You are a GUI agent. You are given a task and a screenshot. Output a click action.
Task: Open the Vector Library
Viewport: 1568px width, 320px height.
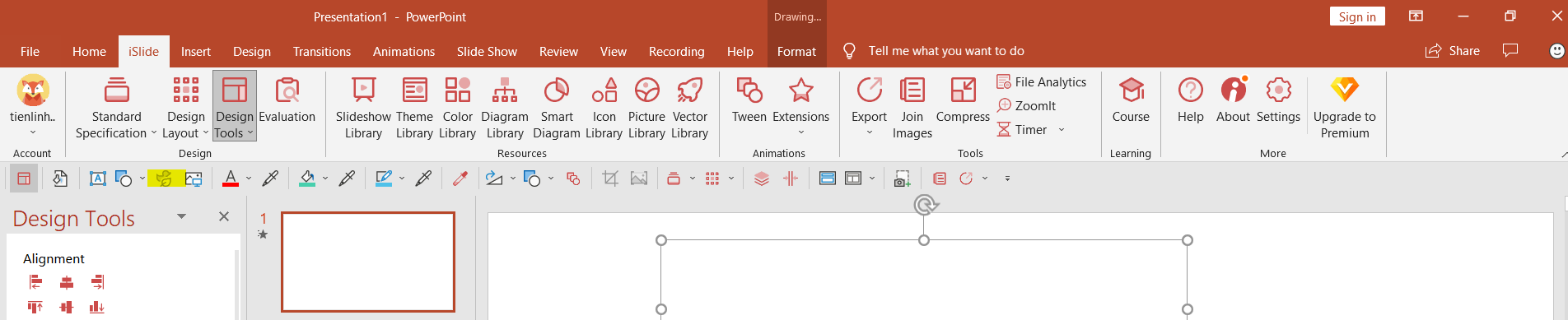point(689,108)
